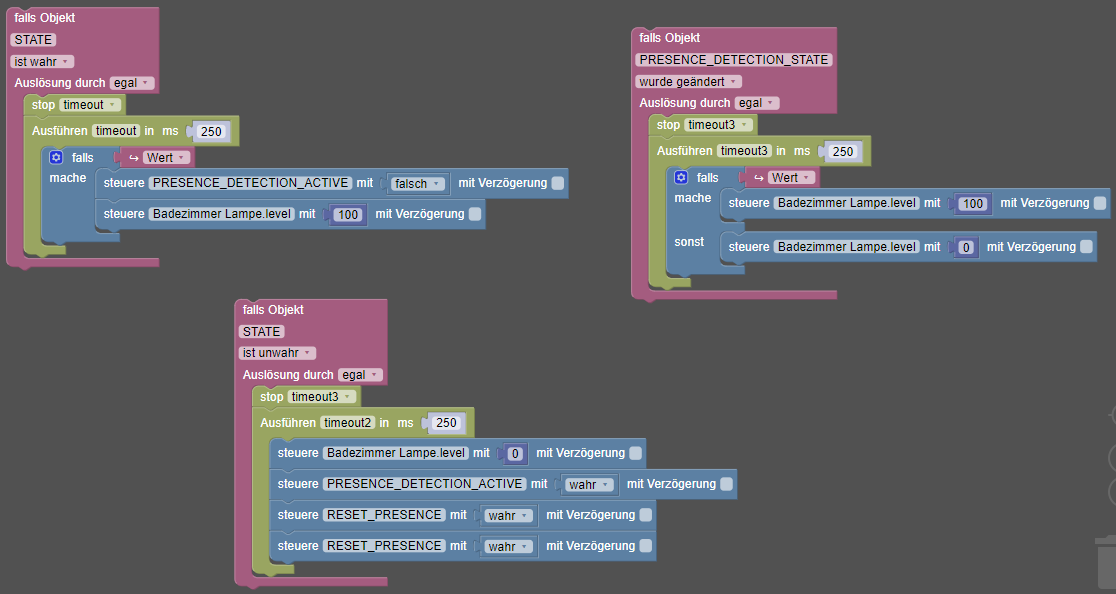
Task: Open egal dropdown in the ist wahr block
Action: [132, 83]
